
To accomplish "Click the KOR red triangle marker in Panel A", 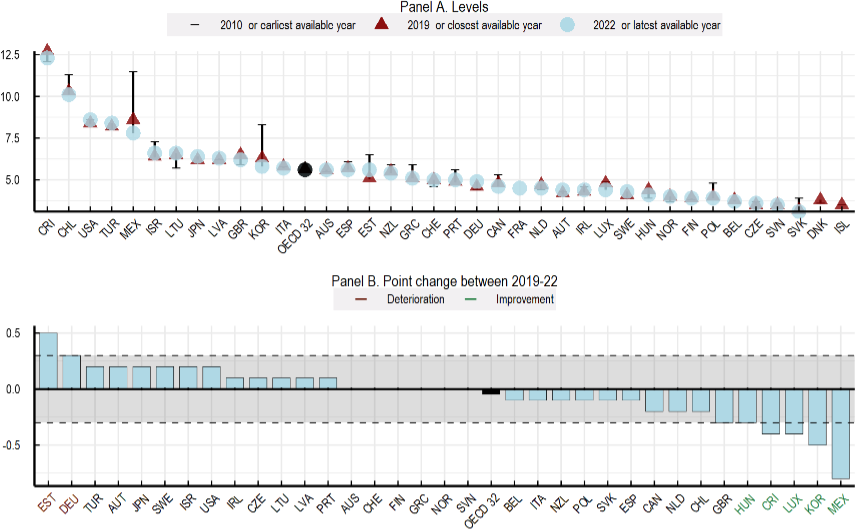I will tap(262, 155).
